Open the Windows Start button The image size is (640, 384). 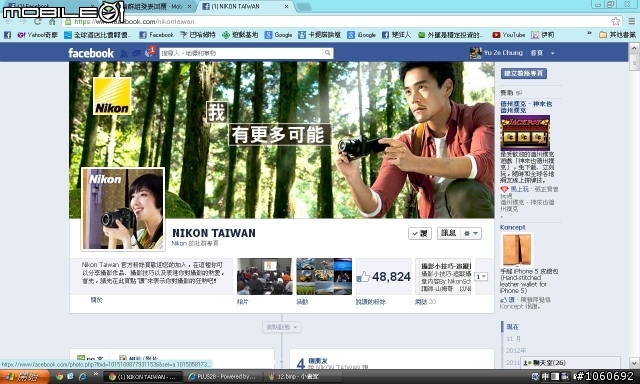(x=24, y=377)
